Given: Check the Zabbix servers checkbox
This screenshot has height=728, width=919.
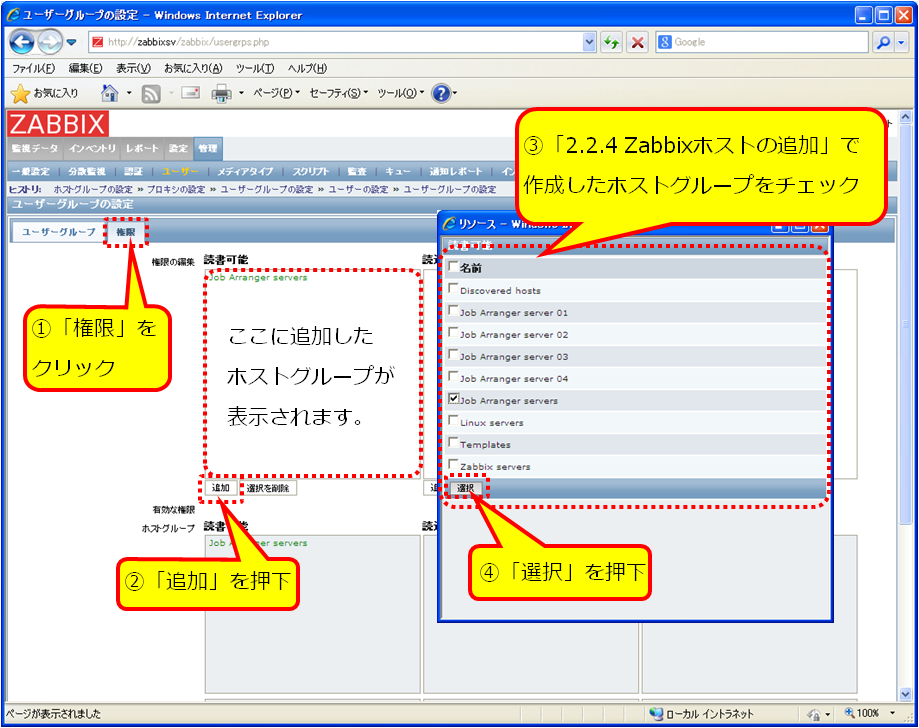Looking at the screenshot, I should (453, 464).
